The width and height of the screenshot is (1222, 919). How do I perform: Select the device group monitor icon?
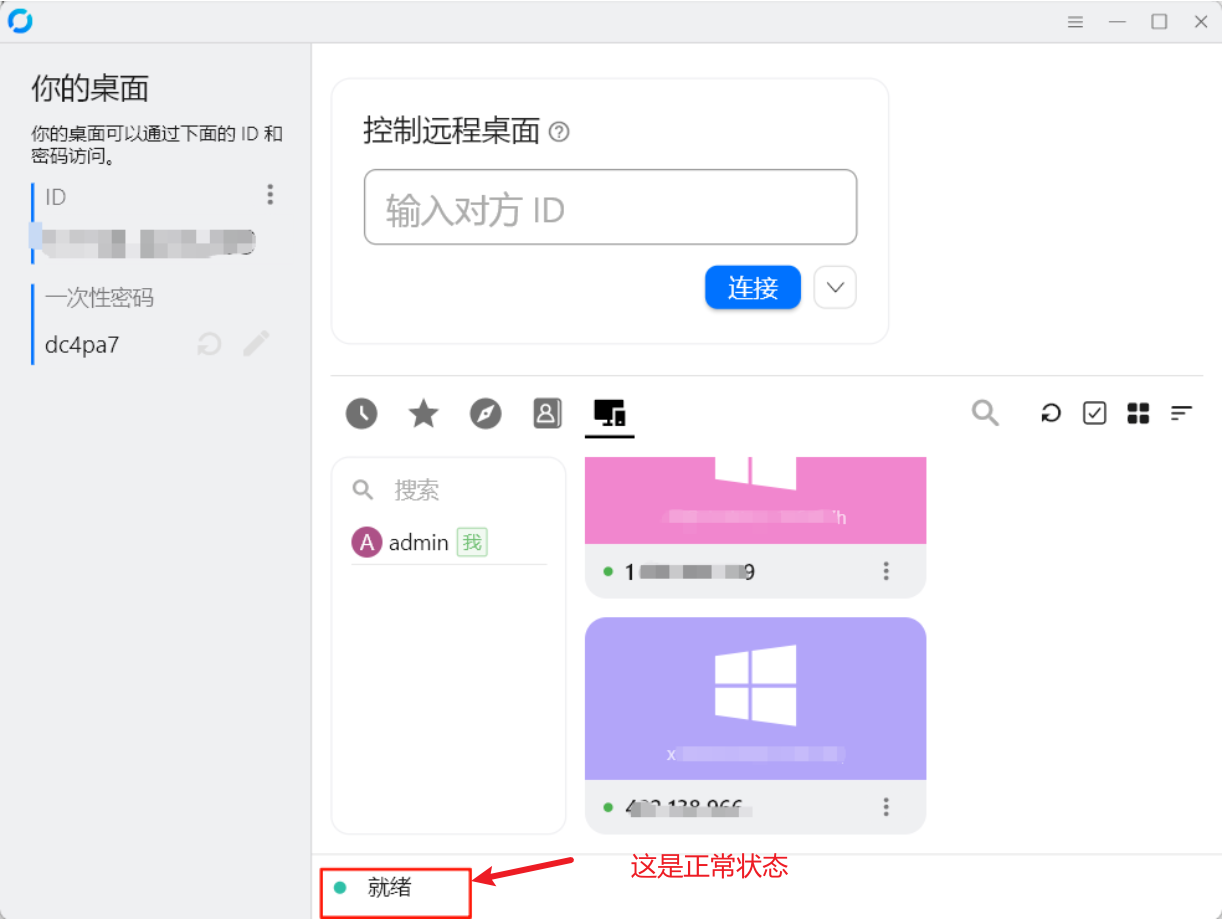(610, 413)
